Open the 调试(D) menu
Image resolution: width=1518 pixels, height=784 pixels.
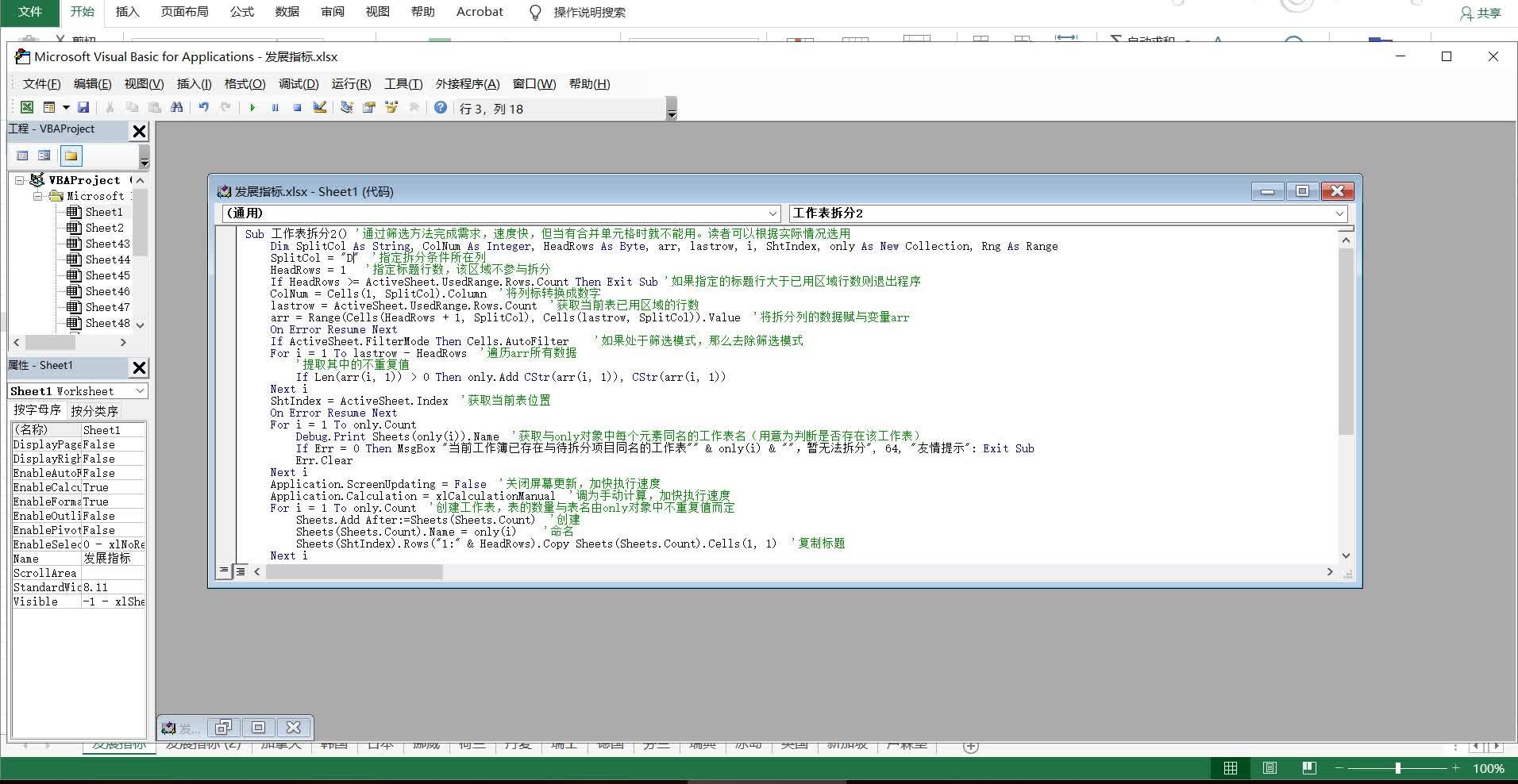point(298,83)
